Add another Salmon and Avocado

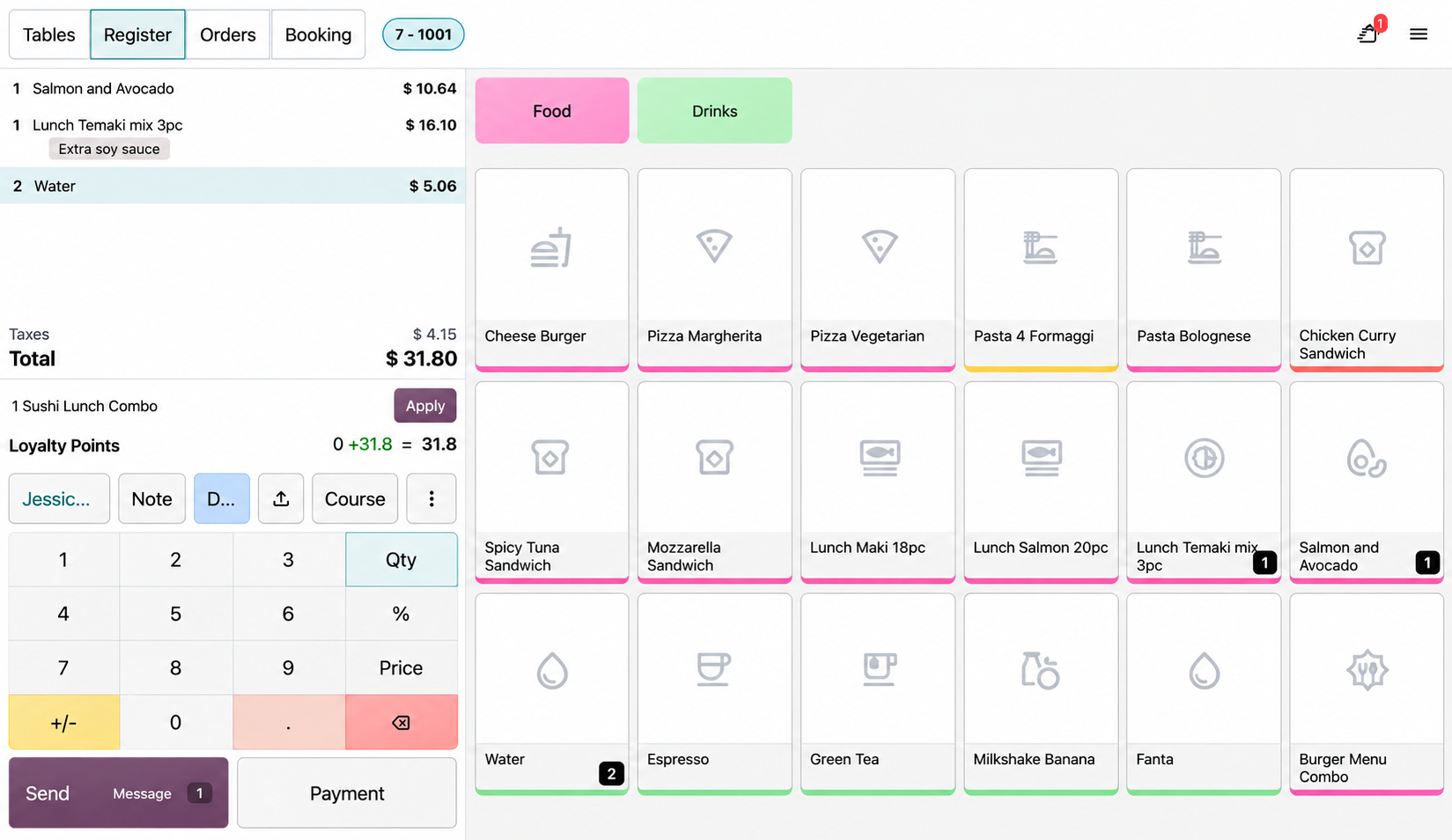click(x=1367, y=482)
